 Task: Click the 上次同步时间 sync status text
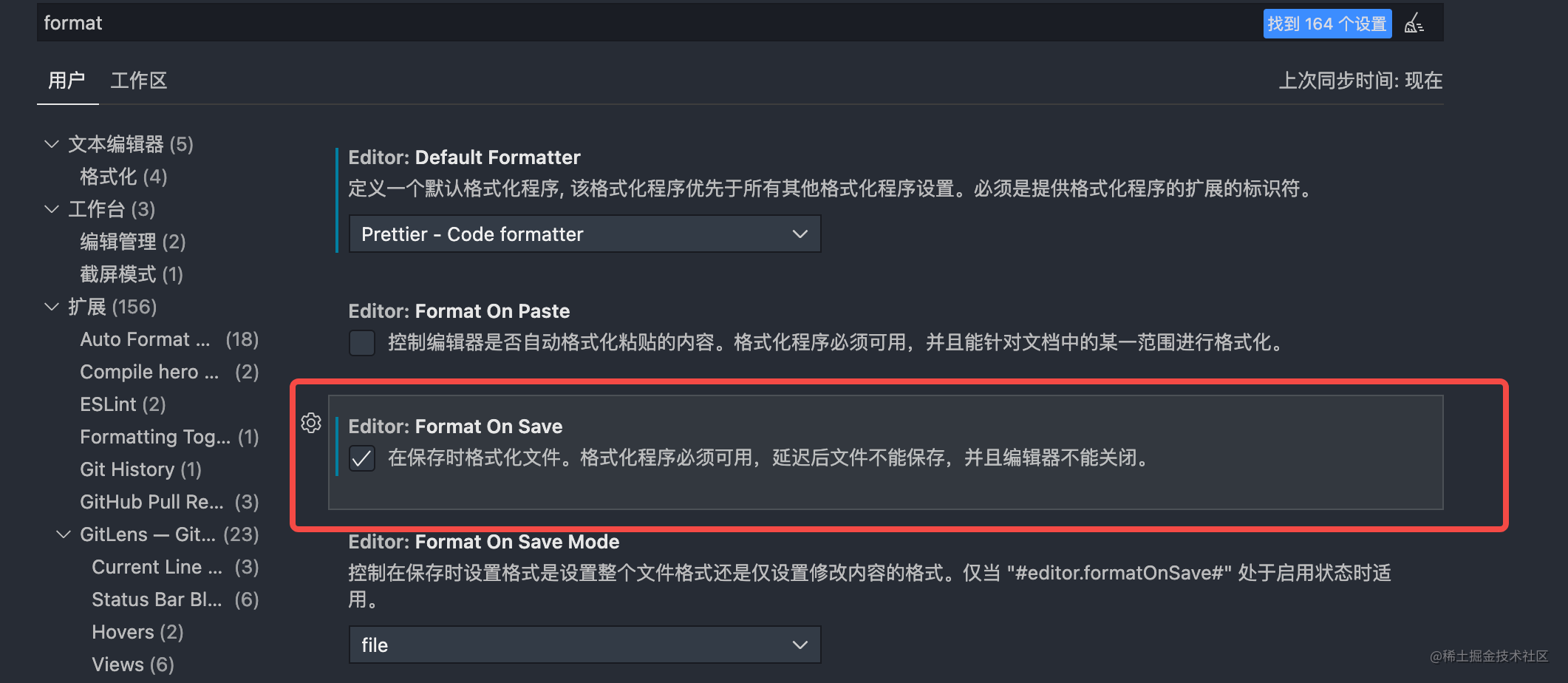1360,81
